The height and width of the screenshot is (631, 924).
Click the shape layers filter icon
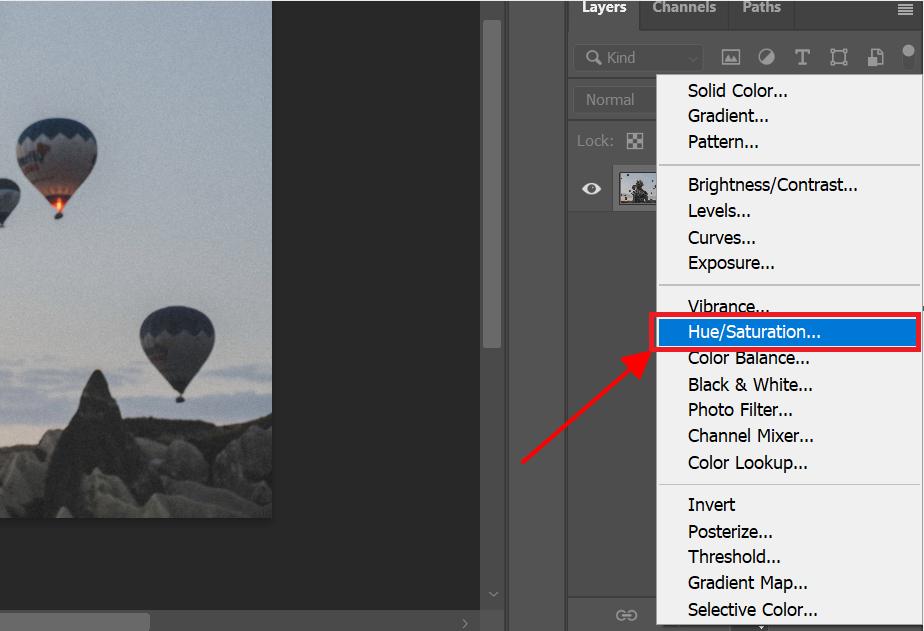(x=838, y=57)
